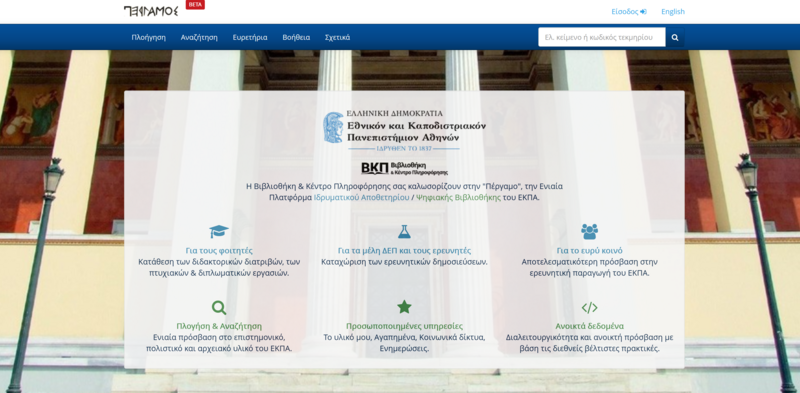Screen dimensions: 800x393
Task: Follow the Ψηφιακής Βιβλιοθήκης link
Action: coord(458,198)
